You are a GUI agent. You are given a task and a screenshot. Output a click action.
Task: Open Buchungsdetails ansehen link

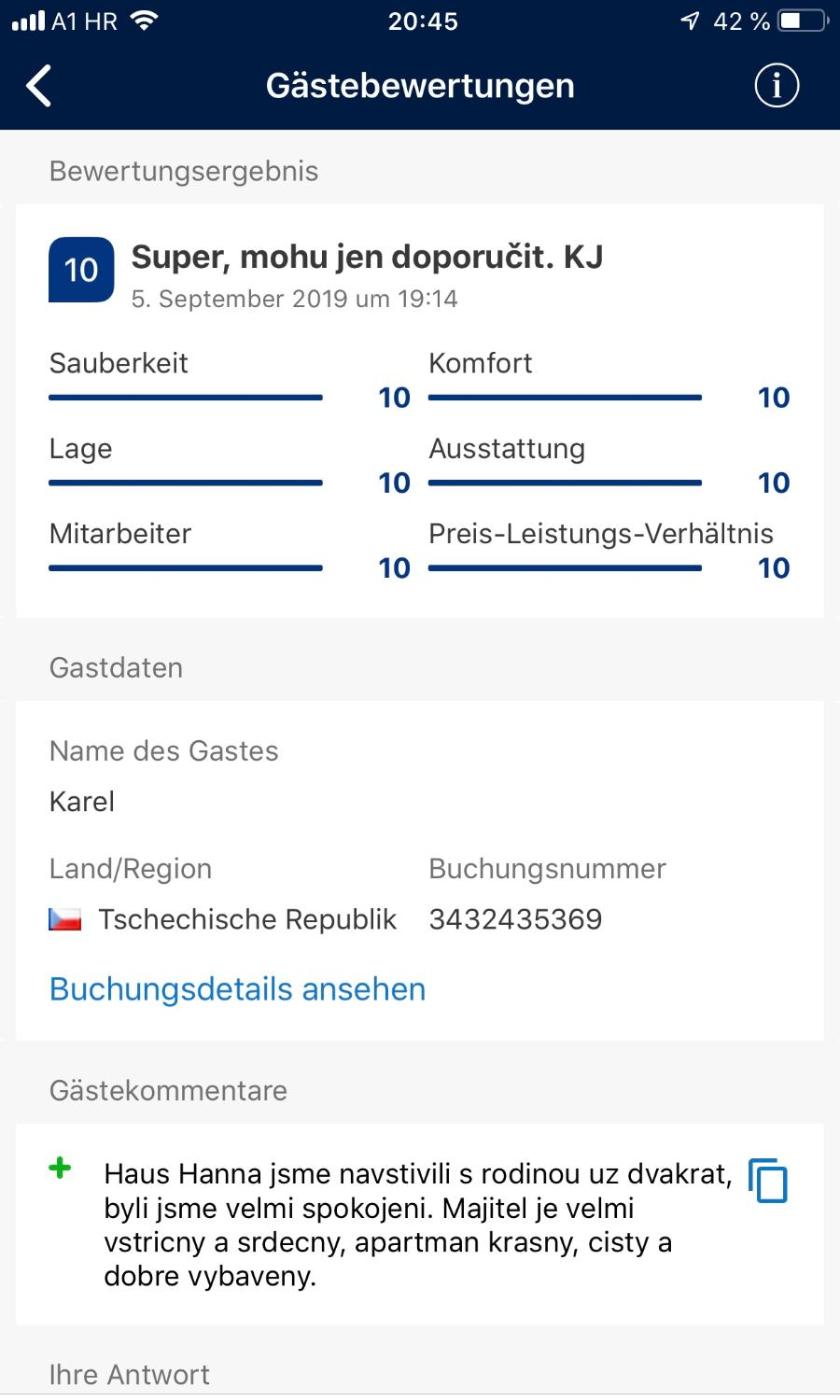pos(237,989)
